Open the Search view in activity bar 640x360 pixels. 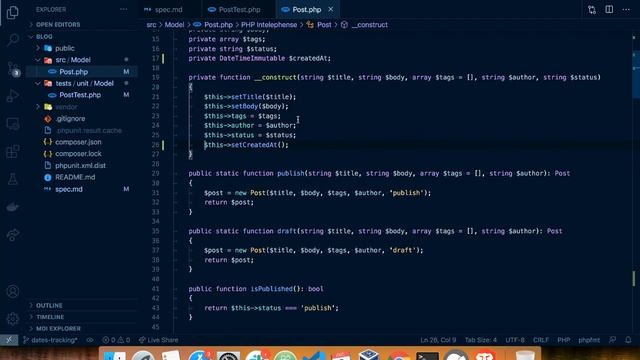pyautogui.click(x=13, y=40)
